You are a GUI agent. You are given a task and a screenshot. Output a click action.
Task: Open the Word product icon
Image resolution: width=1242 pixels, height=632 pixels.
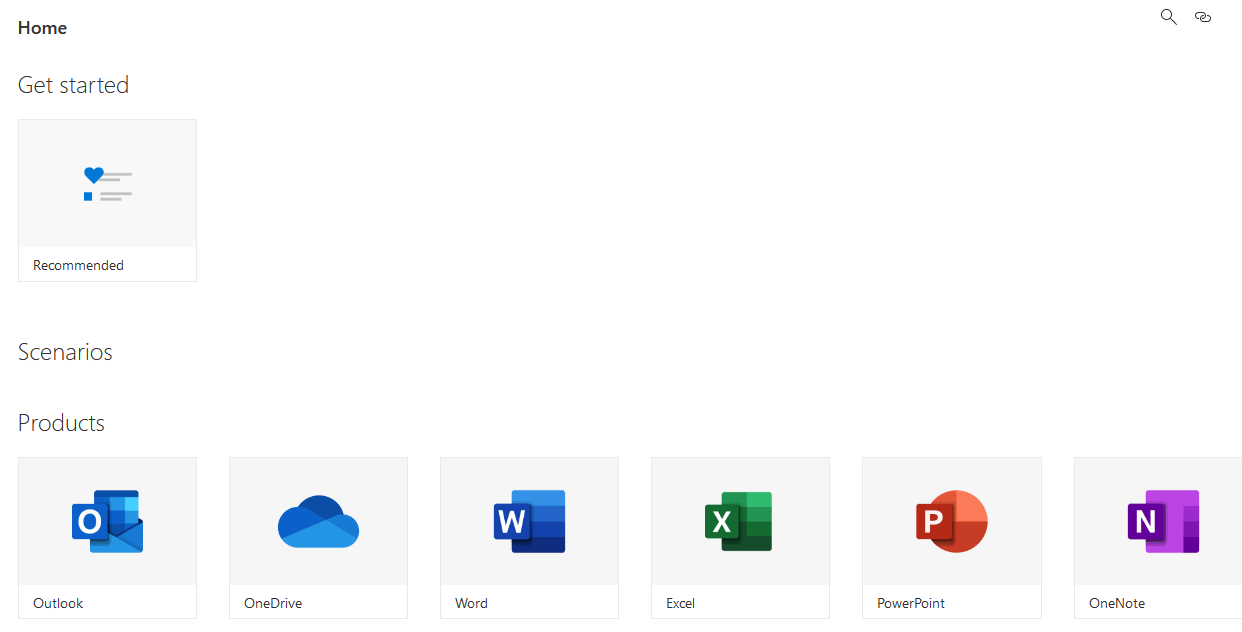[x=529, y=521]
